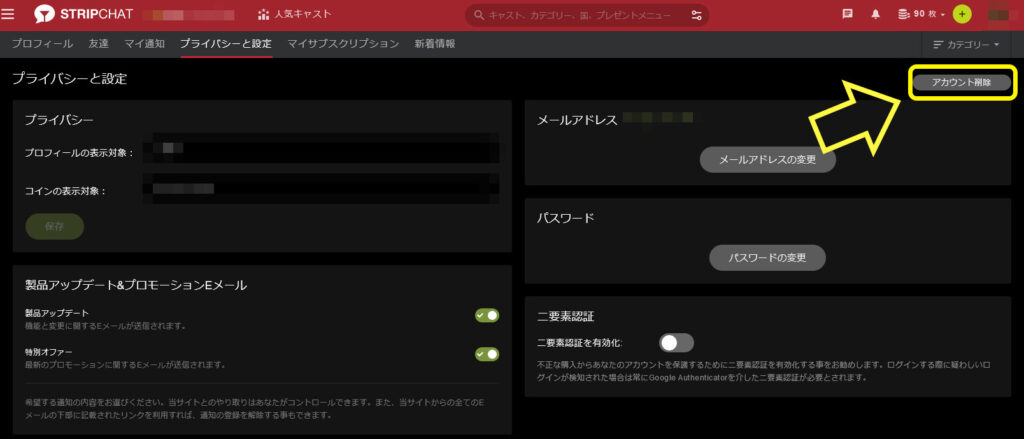Open the マイサブスクリプション tab
This screenshot has height=439, width=1024.
344,44
